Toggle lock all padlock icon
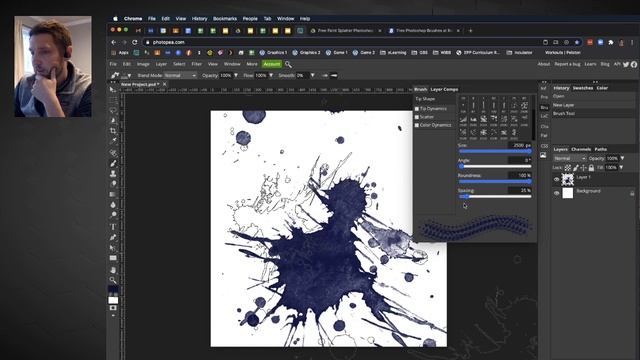 591,168
